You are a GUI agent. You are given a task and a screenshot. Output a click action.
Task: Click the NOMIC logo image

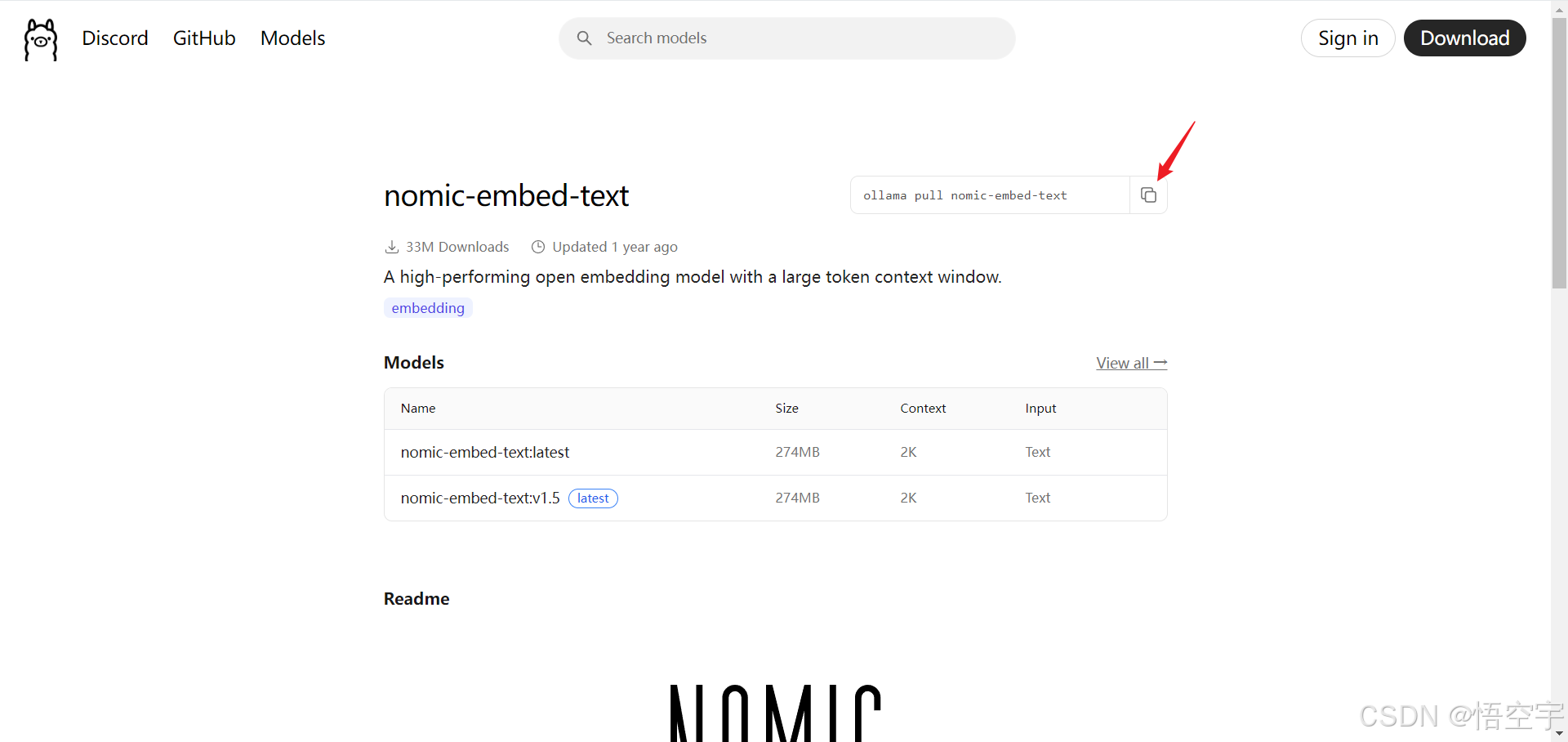775,713
